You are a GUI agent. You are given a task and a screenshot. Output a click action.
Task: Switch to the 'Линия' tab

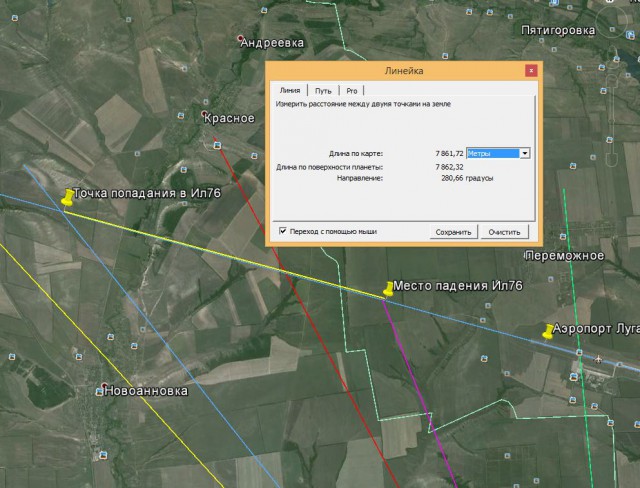(290, 90)
